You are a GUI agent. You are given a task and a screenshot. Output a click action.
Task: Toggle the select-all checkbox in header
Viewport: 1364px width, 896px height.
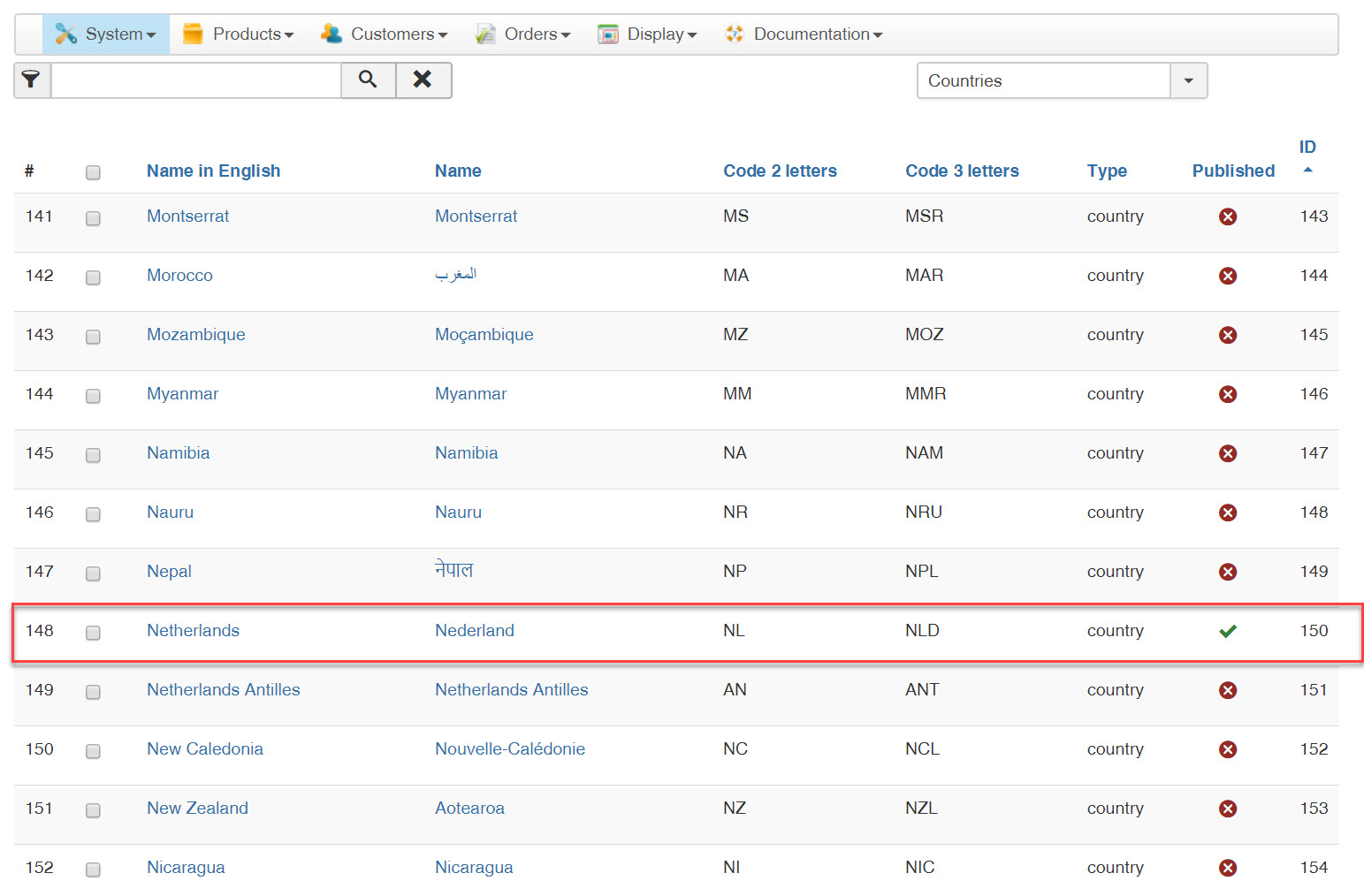[x=93, y=172]
